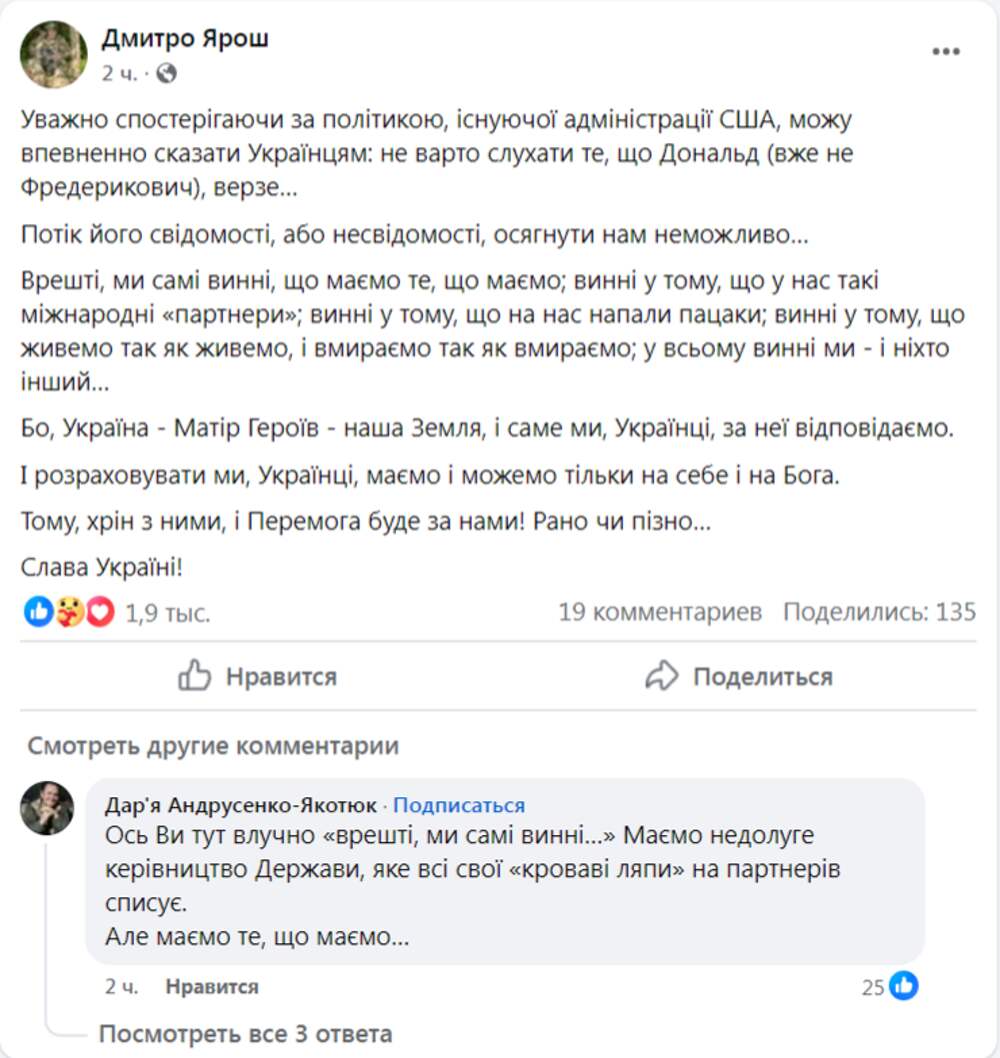Click Подписаться to follow the commenter

459,805
